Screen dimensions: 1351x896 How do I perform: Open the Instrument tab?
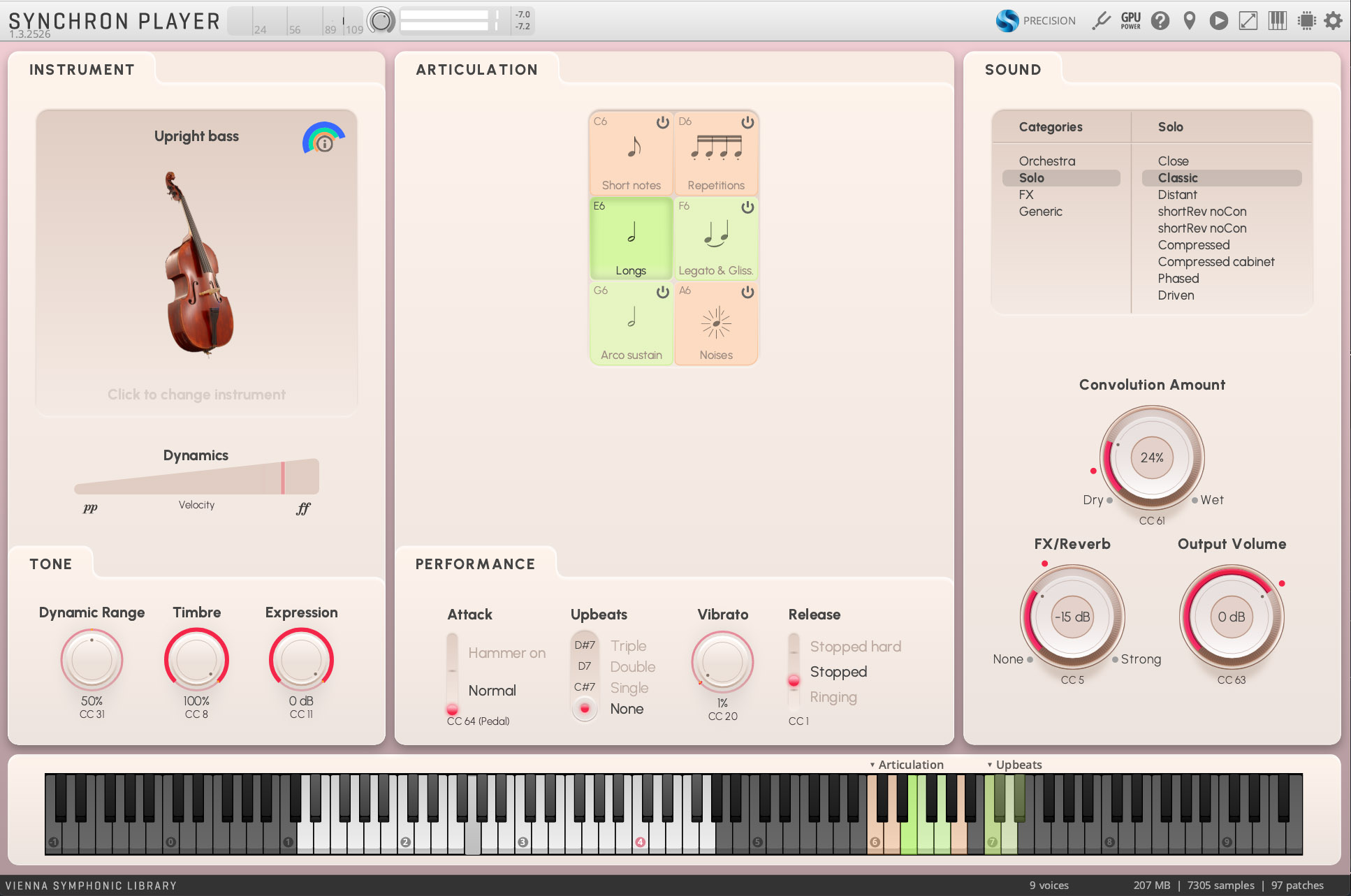82,70
